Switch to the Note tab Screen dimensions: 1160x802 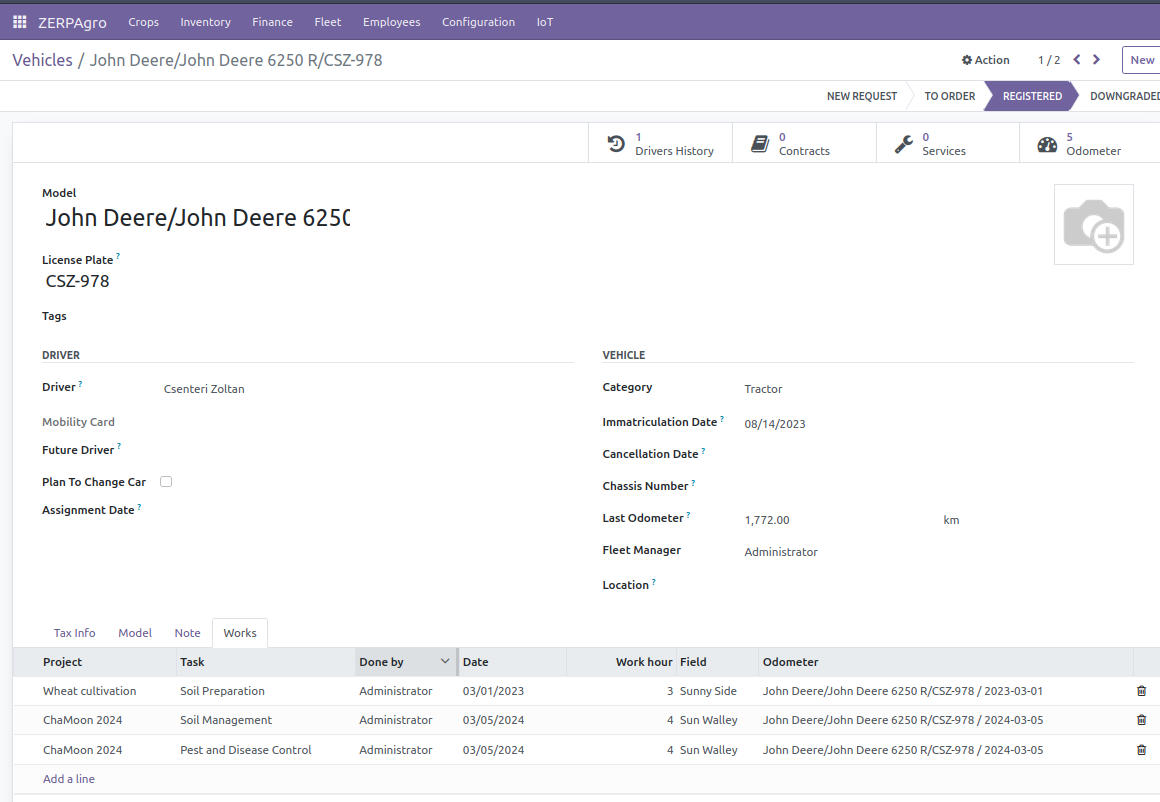point(188,633)
